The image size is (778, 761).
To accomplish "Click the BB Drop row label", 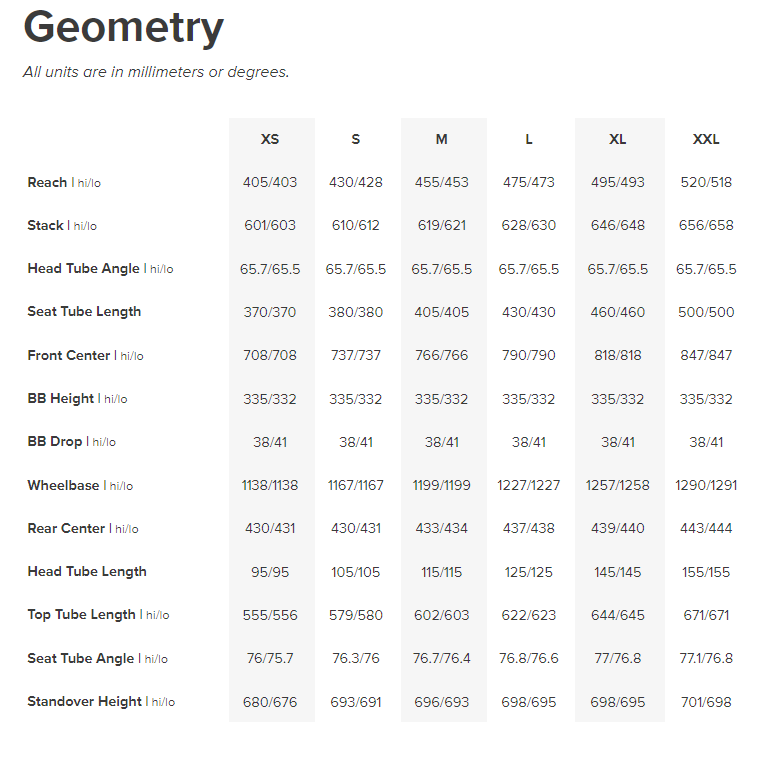I will (x=54, y=441).
